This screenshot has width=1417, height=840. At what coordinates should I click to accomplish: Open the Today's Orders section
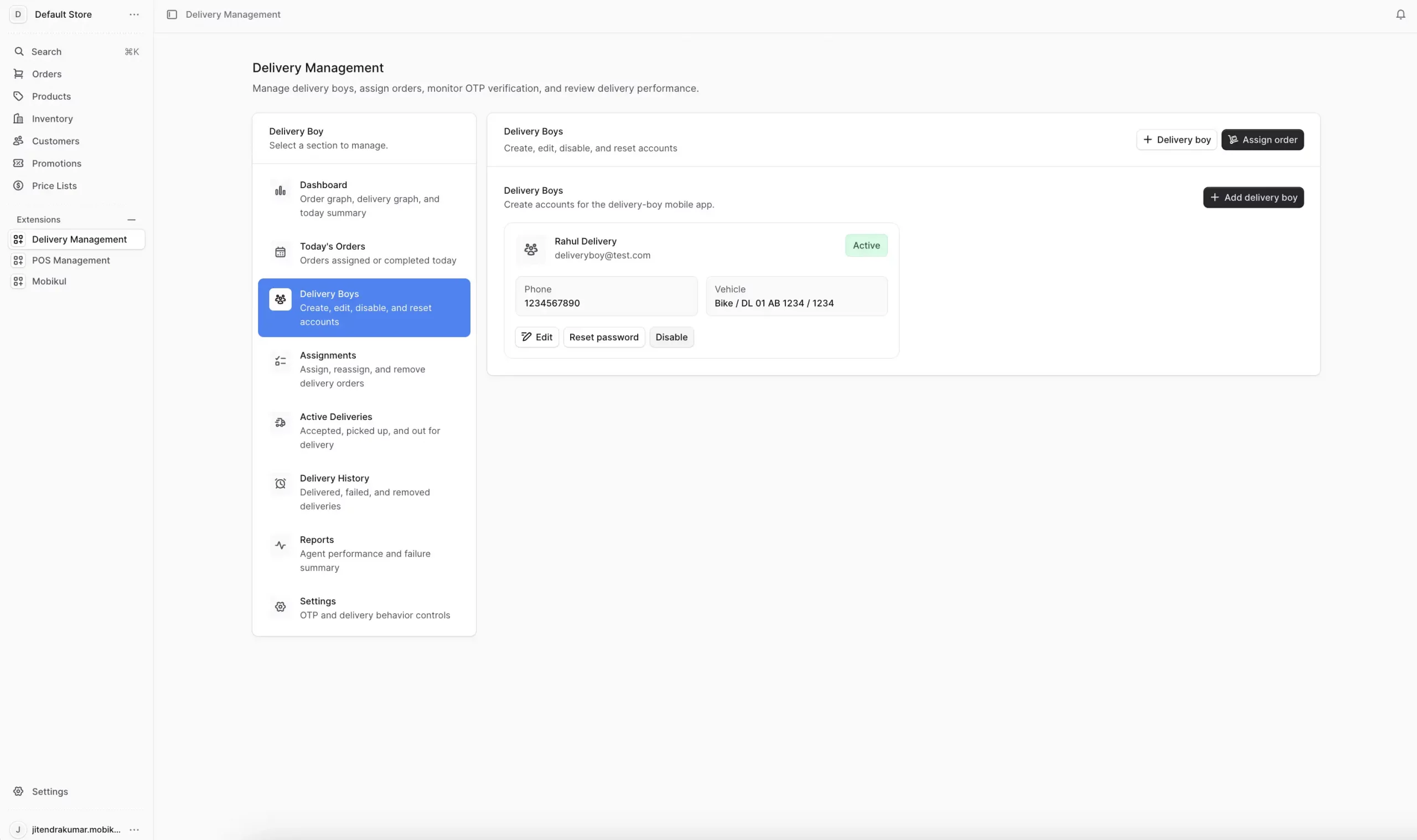[x=364, y=253]
